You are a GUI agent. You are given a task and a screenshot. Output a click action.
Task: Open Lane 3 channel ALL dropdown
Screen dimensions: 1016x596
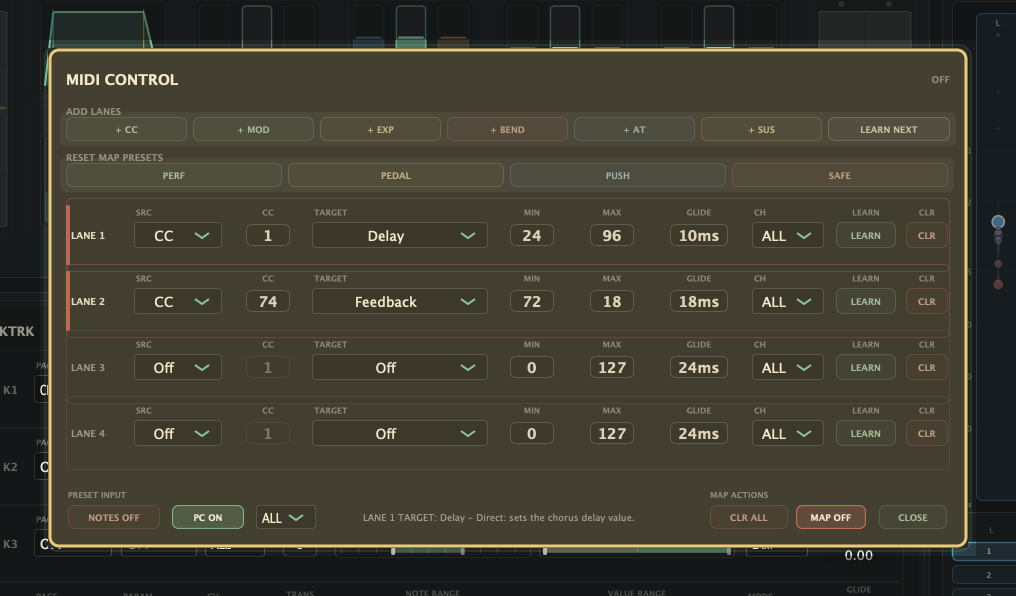pyautogui.click(x=787, y=367)
